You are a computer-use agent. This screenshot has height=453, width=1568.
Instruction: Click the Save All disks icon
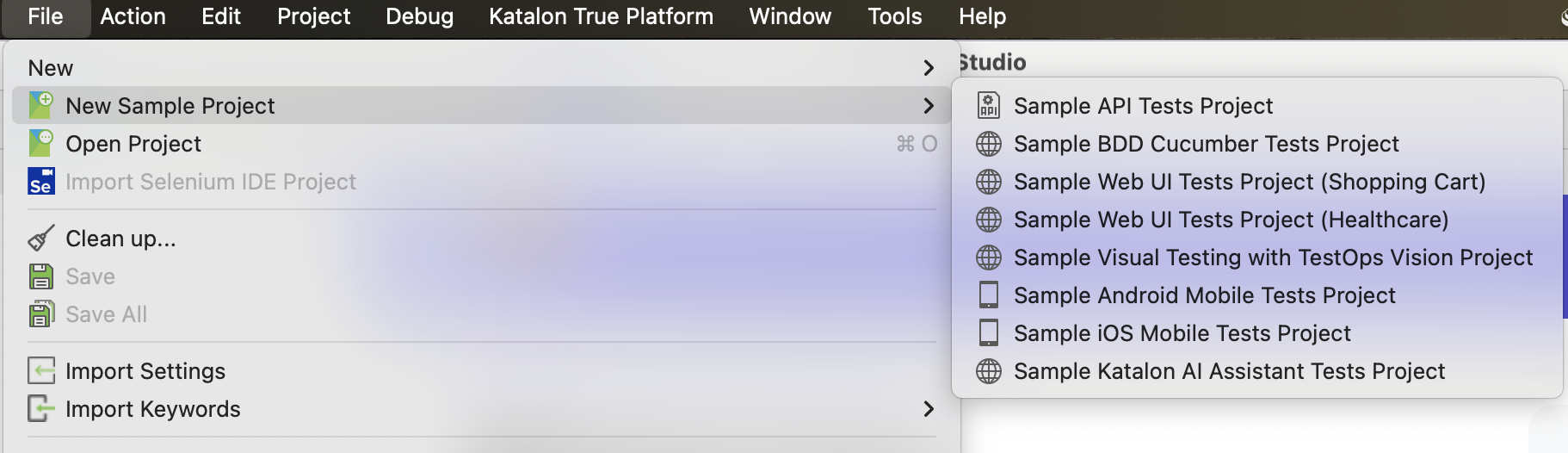coord(41,313)
